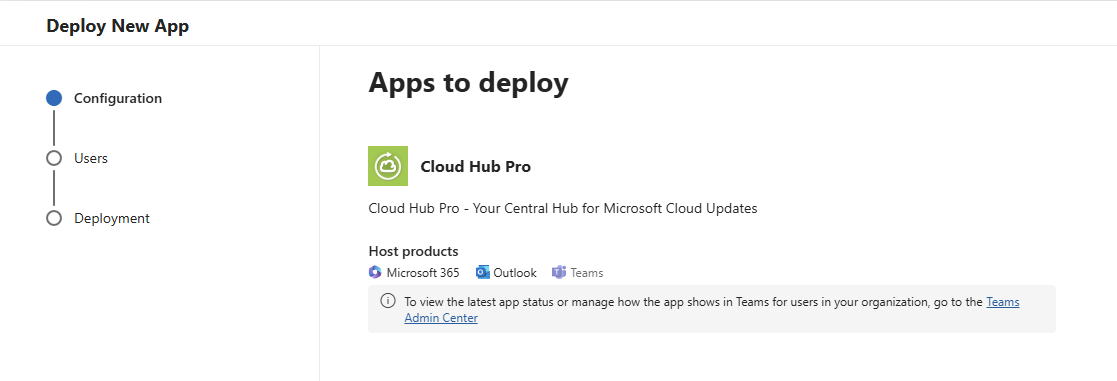Click the 'Apps to deploy' heading

point(469,83)
